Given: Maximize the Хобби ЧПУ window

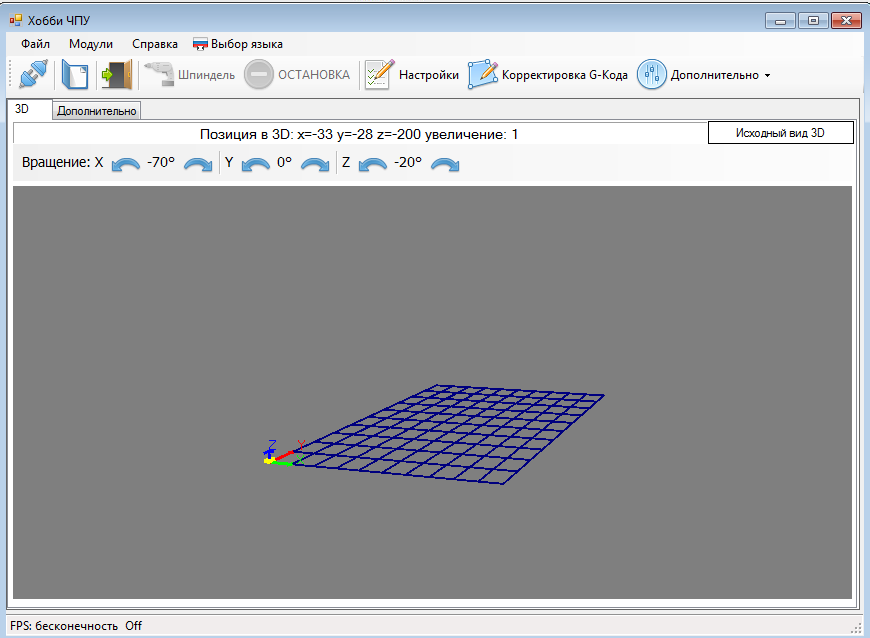Looking at the screenshot, I should coord(813,21).
